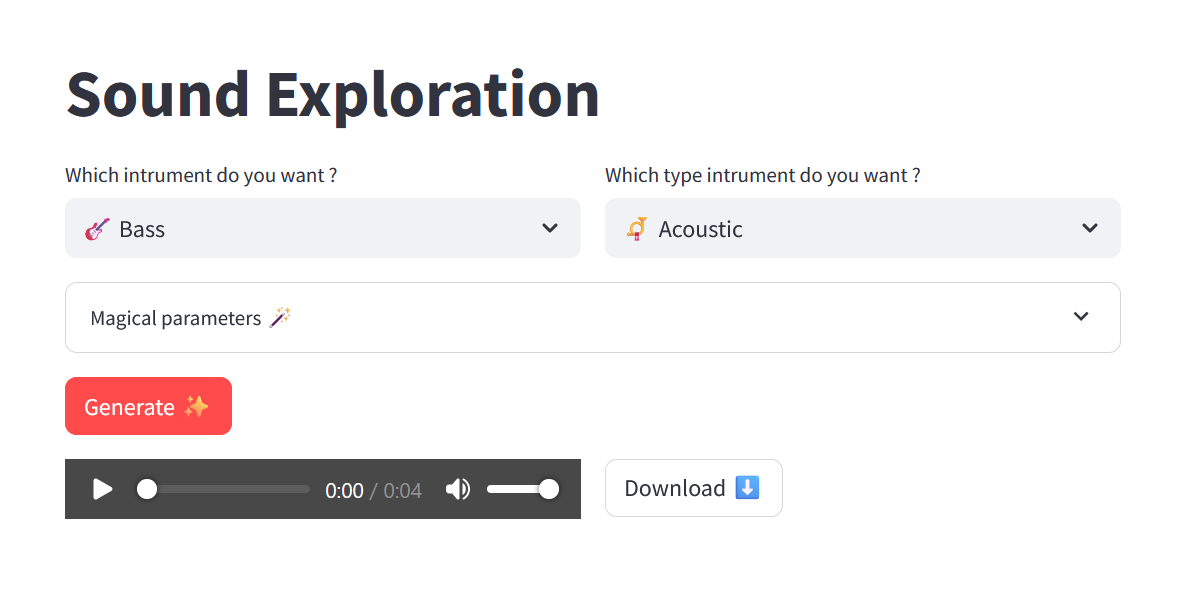
Task: Click the Sound Exploration heading
Action: click(332, 94)
